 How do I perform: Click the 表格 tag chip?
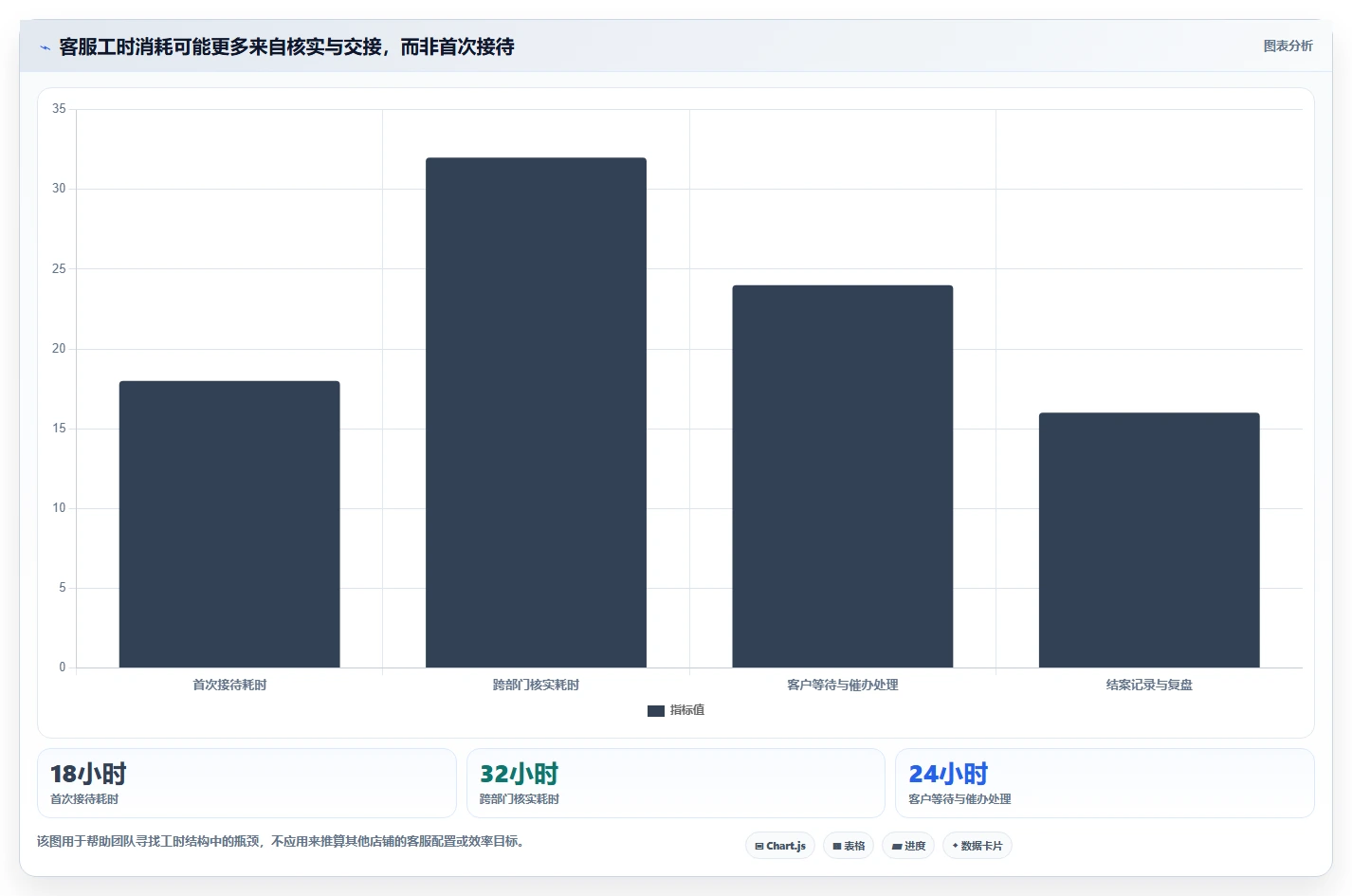pos(849,846)
